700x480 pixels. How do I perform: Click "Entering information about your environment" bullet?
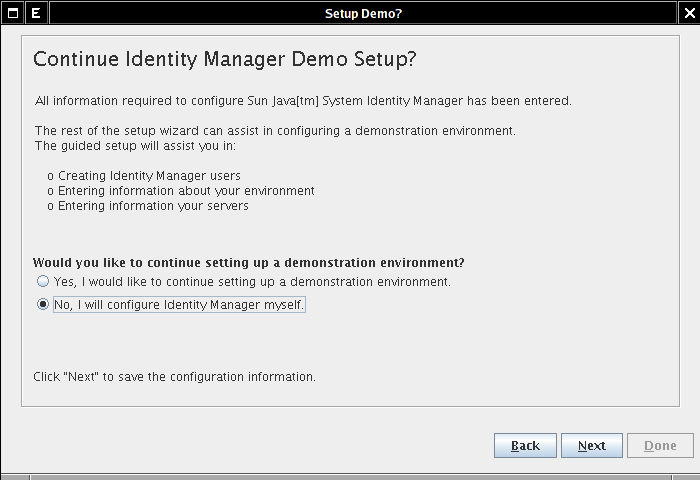coord(185,190)
